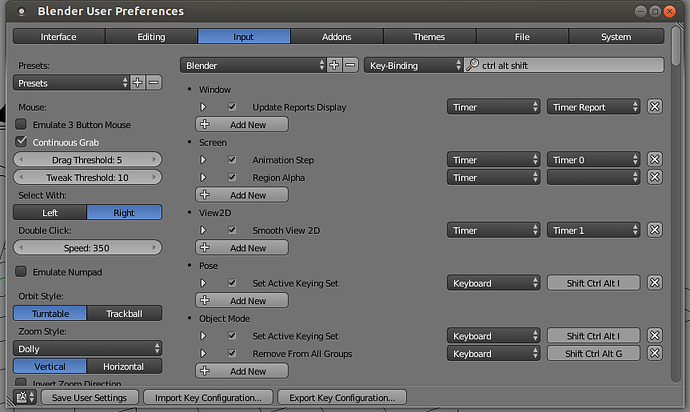This screenshot has width=690, height=412.
Task: Expand Region Alpha keymap item
Action: pyautogui.click(x=203, y=177)
